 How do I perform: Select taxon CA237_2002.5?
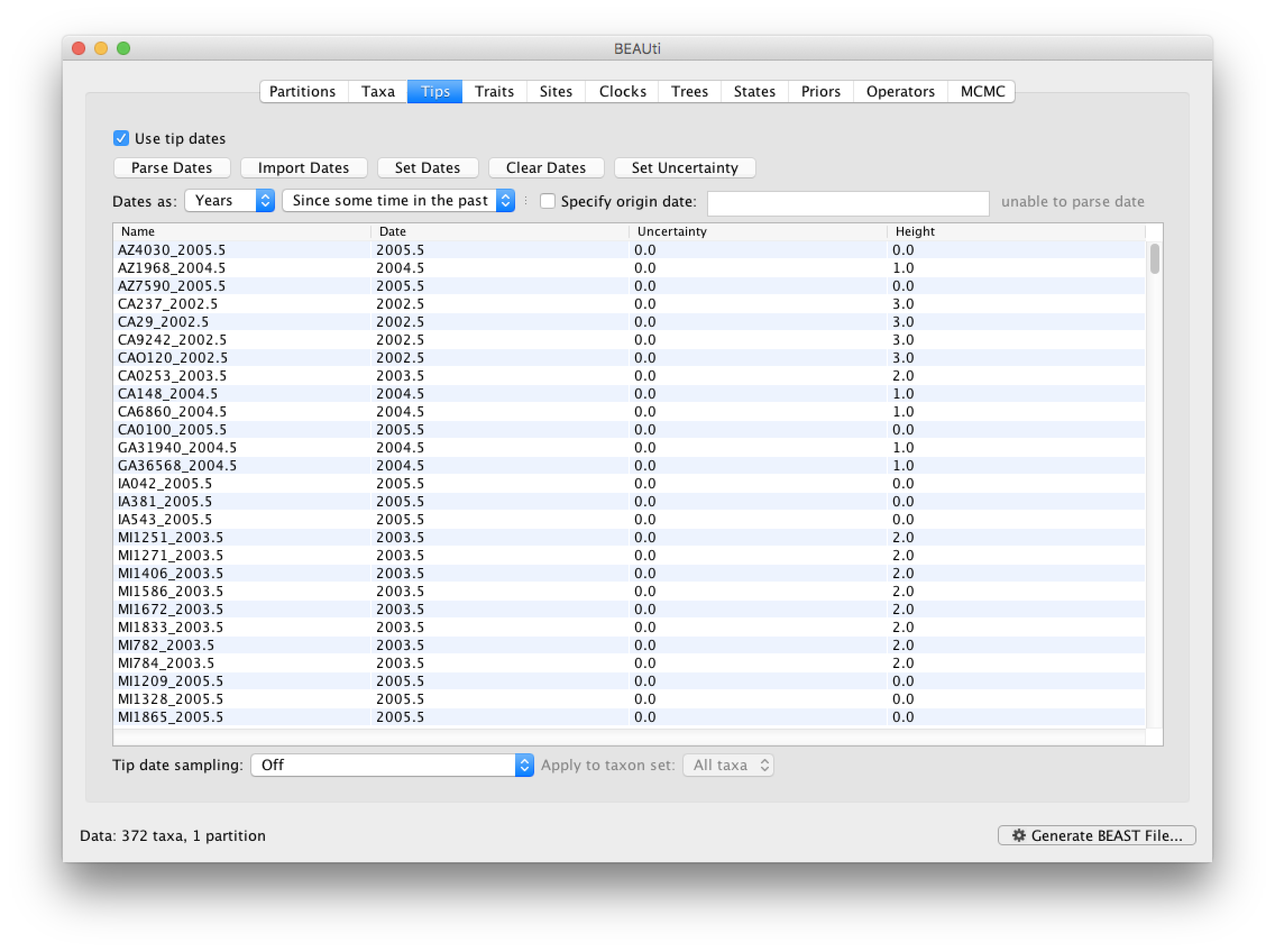click(168, 304)
